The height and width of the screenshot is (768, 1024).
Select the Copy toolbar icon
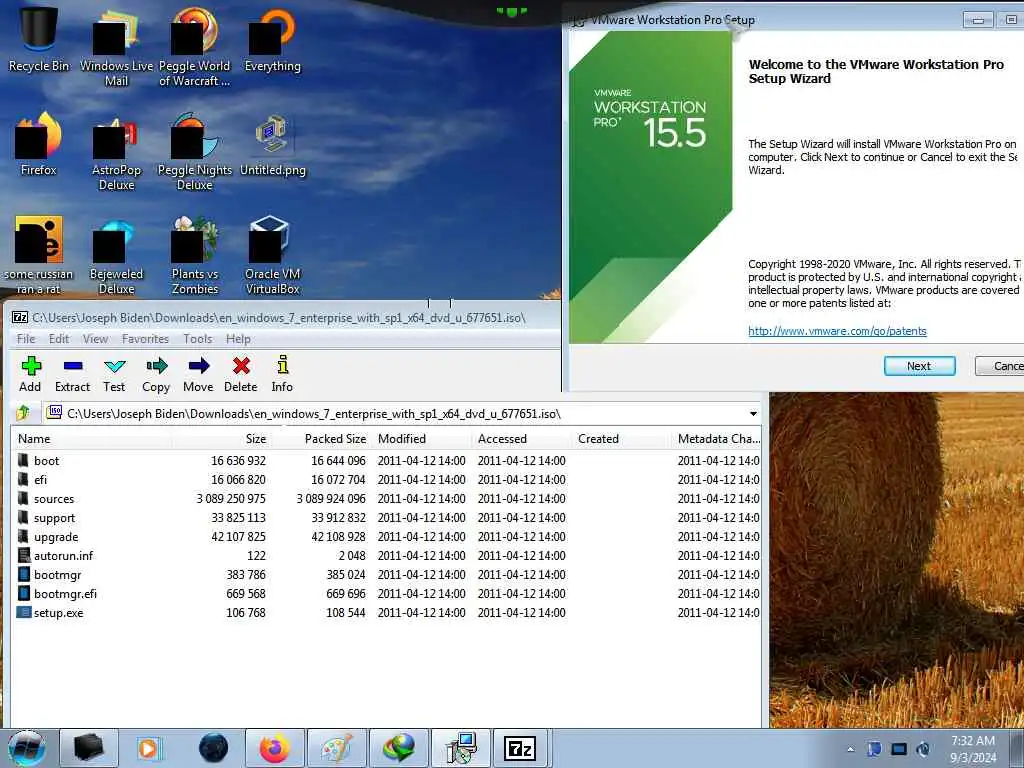[x=156, y=374]
